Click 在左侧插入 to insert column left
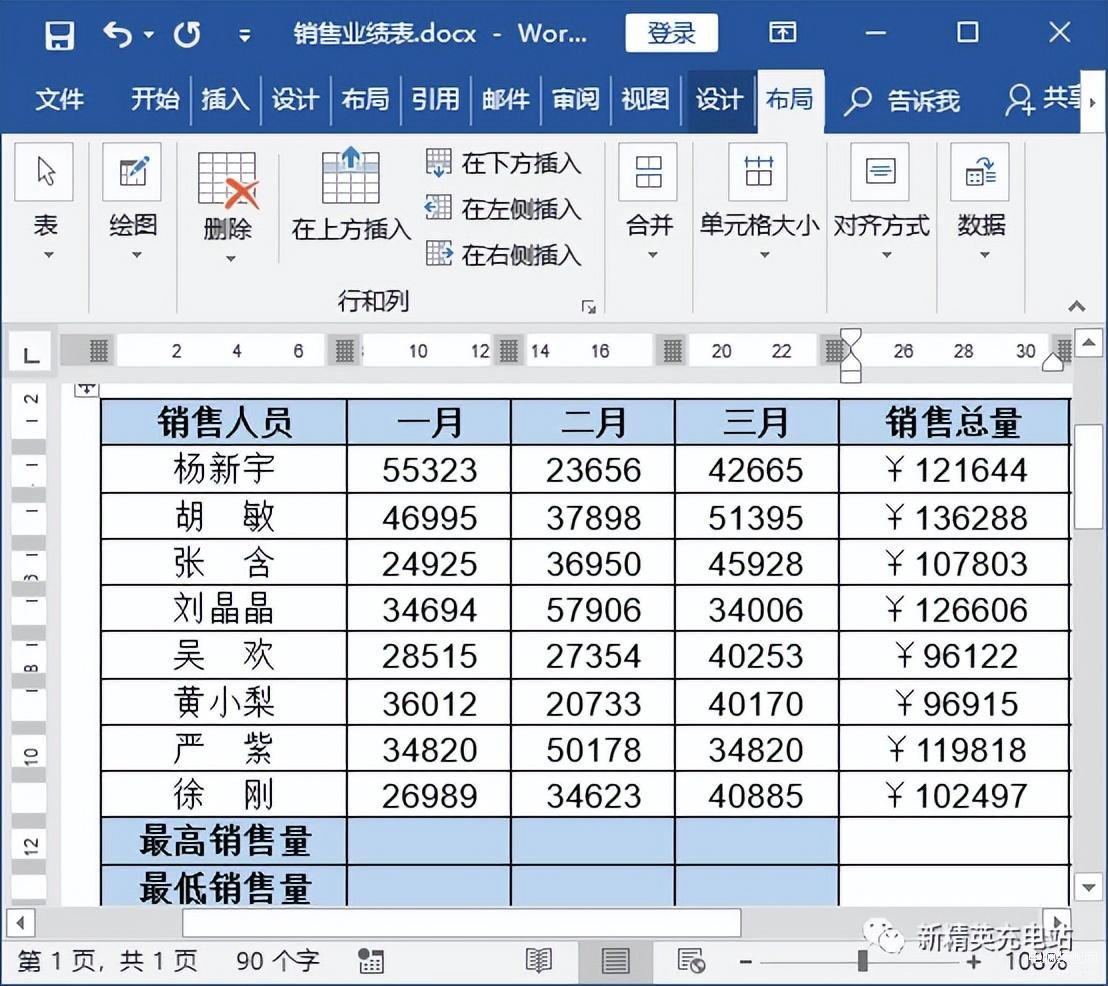Viewport: 1108px width, 986px height. click(x=504, y=209)
